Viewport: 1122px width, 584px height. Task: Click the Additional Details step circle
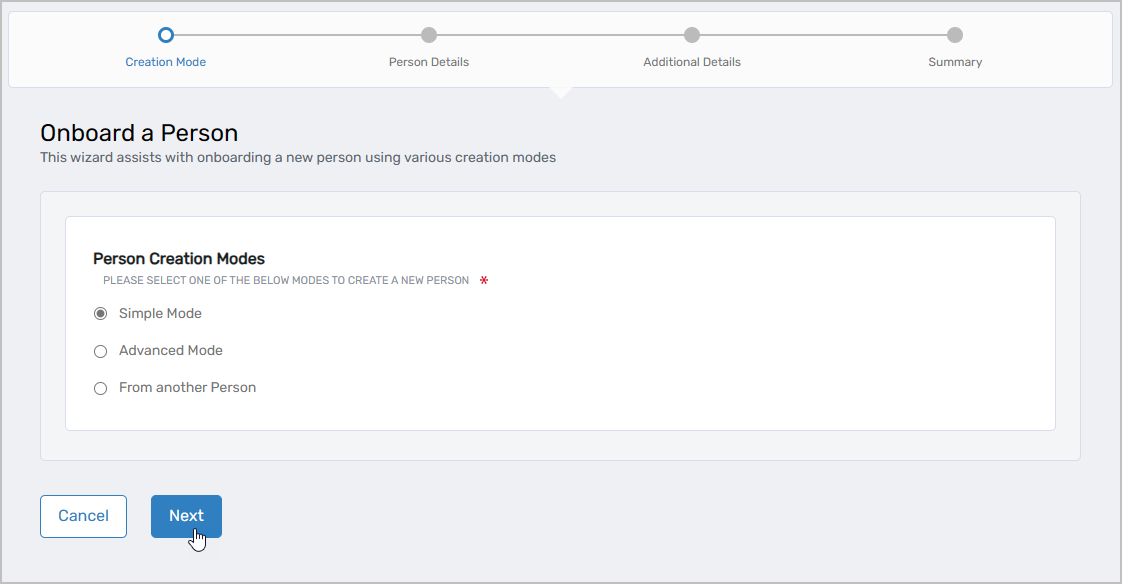pos(692,35)
